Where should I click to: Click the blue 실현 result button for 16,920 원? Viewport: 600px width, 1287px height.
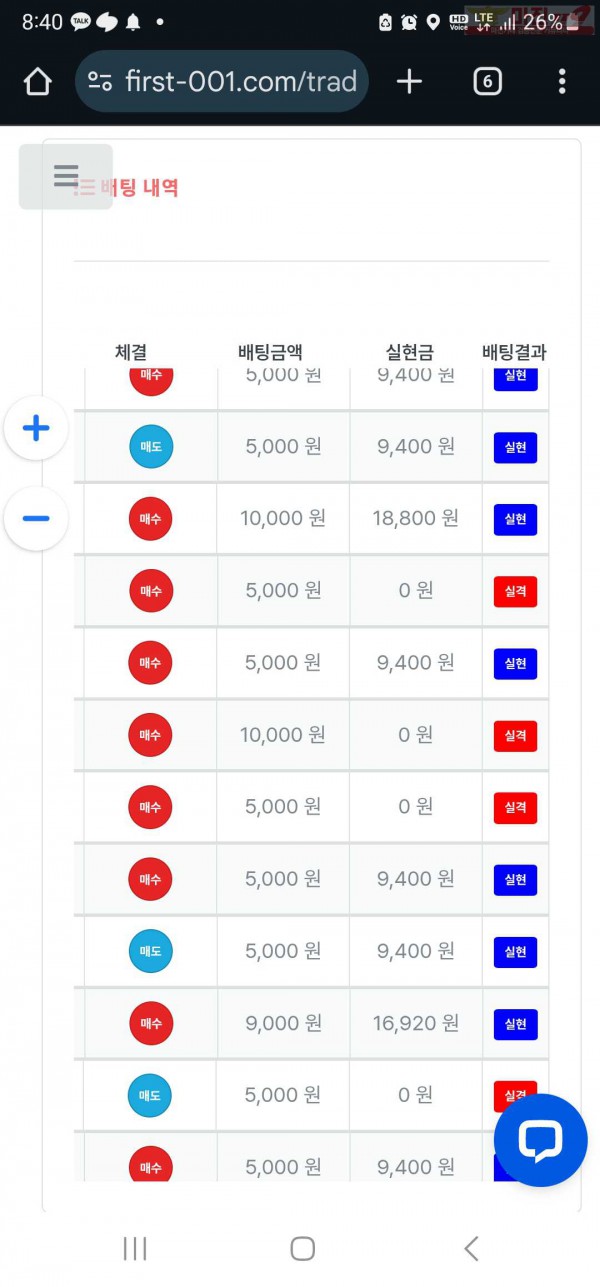click(x=514, y=1023)
